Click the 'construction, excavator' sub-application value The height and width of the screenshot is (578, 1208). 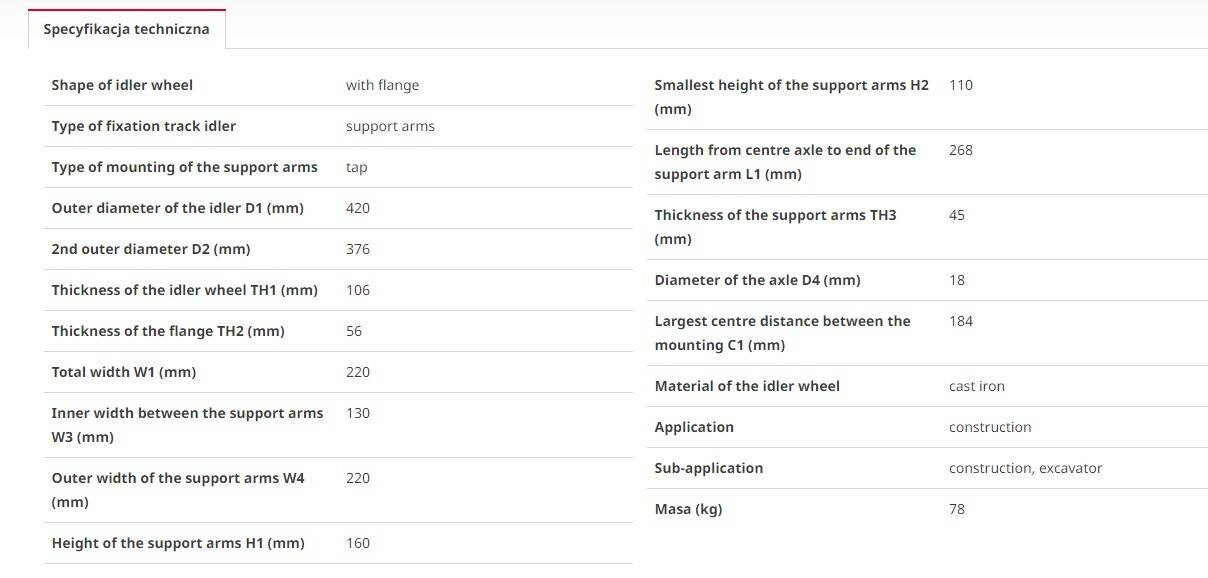[x=1025, y=468]
